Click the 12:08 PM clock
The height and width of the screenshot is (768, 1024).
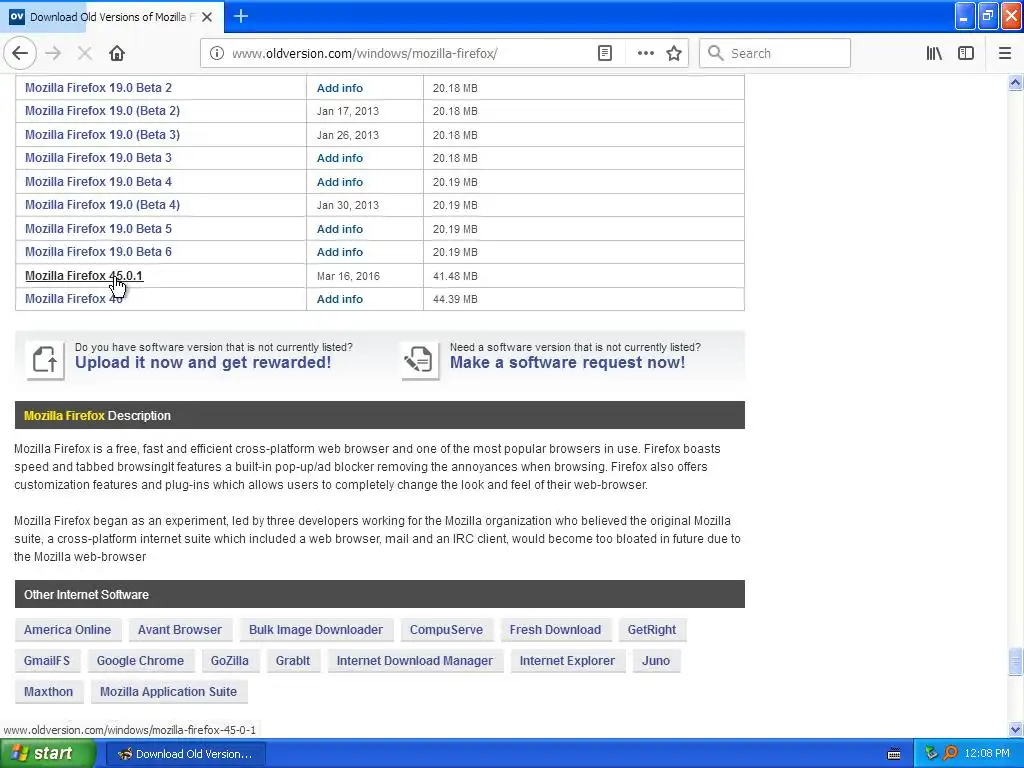[986, 754]
